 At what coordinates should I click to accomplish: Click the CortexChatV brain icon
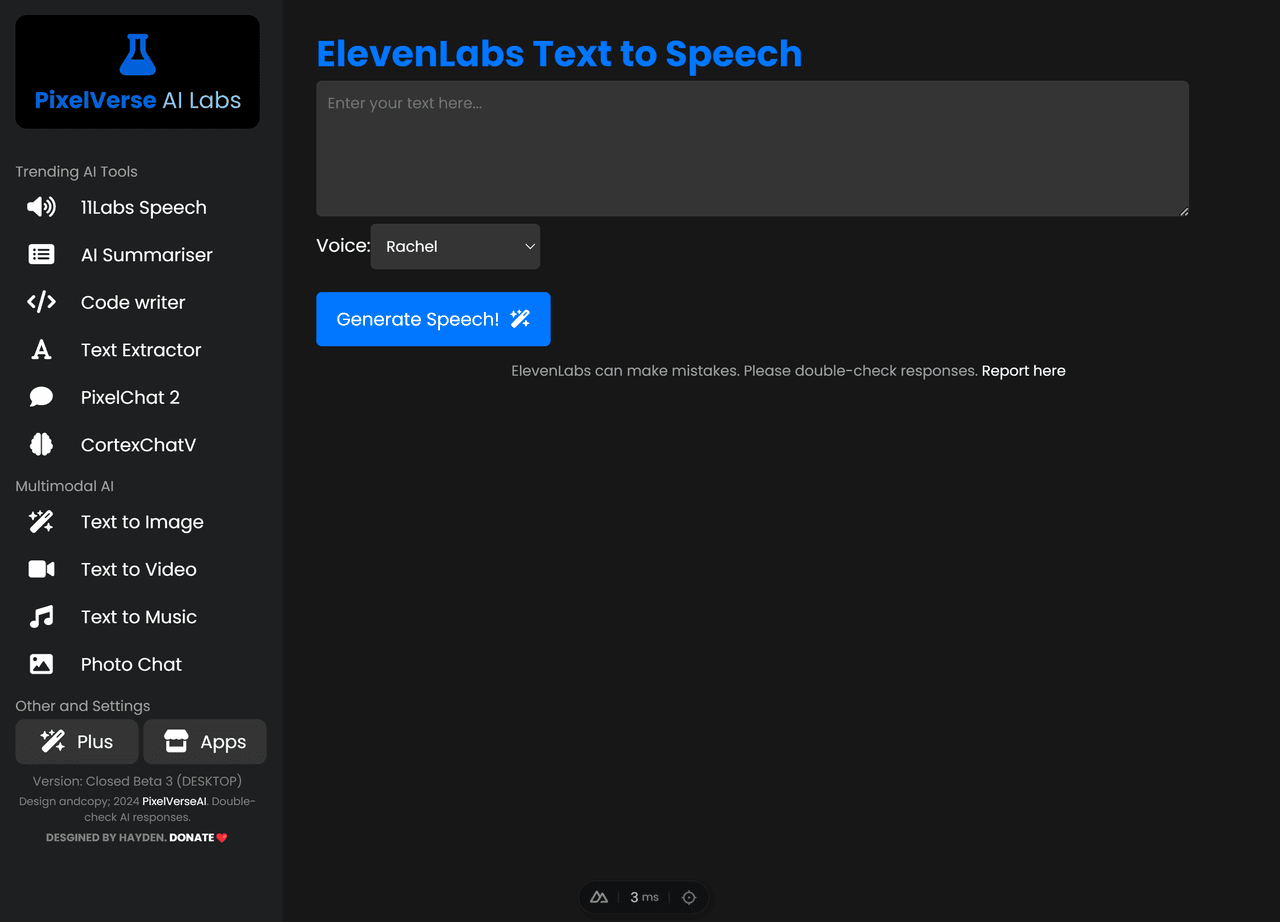click(41, 445)
